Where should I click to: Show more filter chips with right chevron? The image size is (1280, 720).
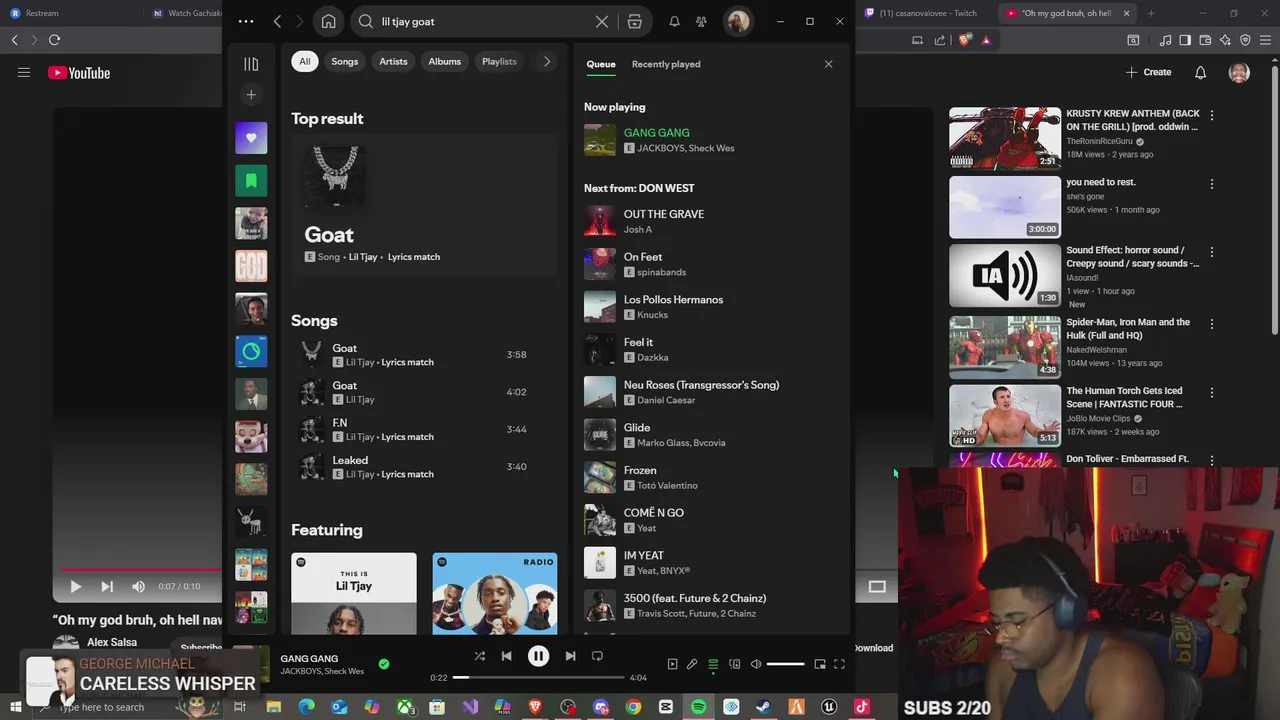click(546, 61)
